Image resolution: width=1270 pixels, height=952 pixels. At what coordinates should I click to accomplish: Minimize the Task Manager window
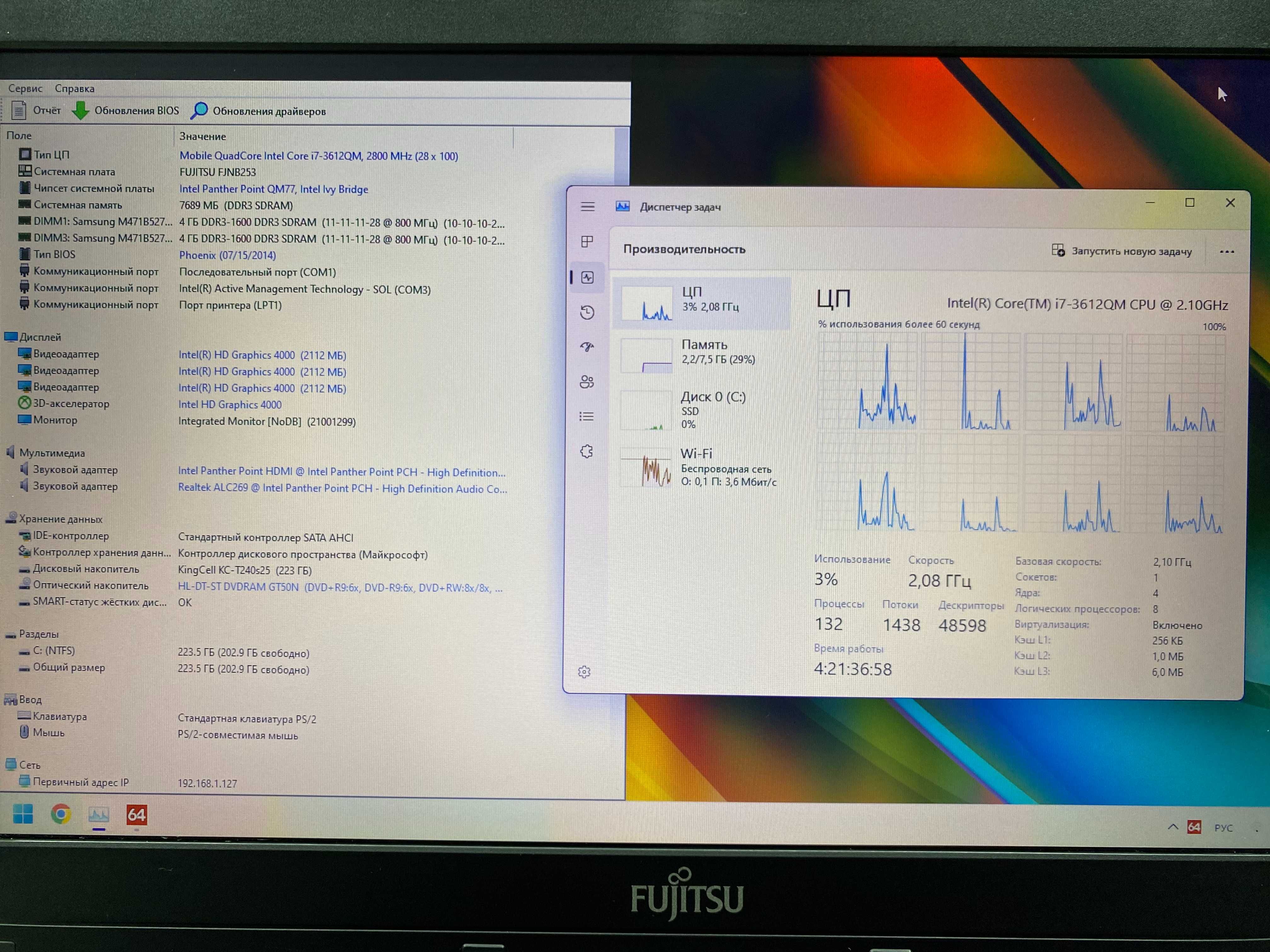pyautogui.click(x=1150, y=202)
